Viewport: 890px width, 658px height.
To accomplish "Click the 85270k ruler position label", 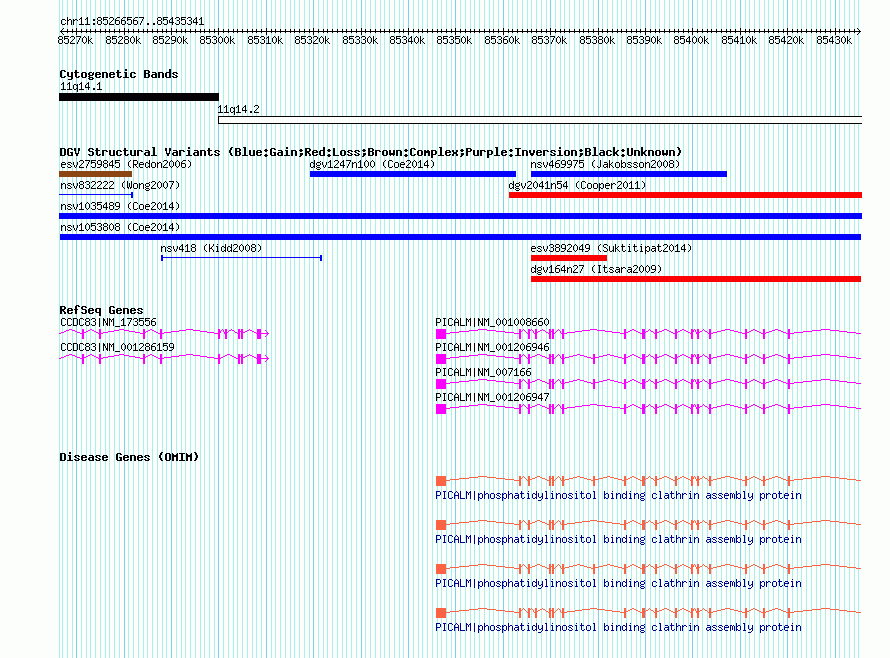I will coord(75,40).
